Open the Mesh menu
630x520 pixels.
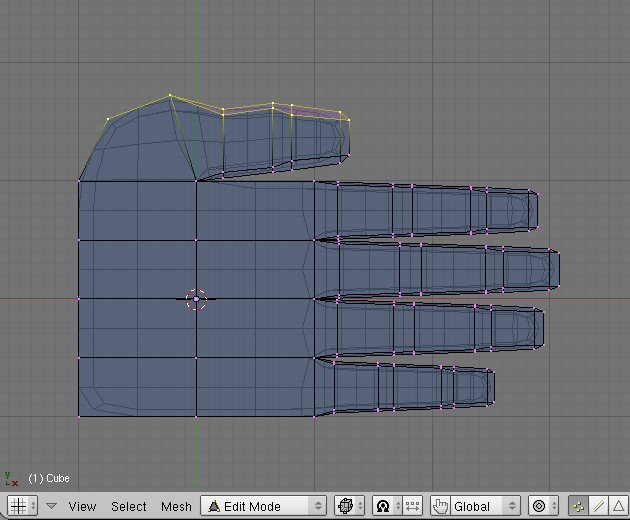point(176,506)
